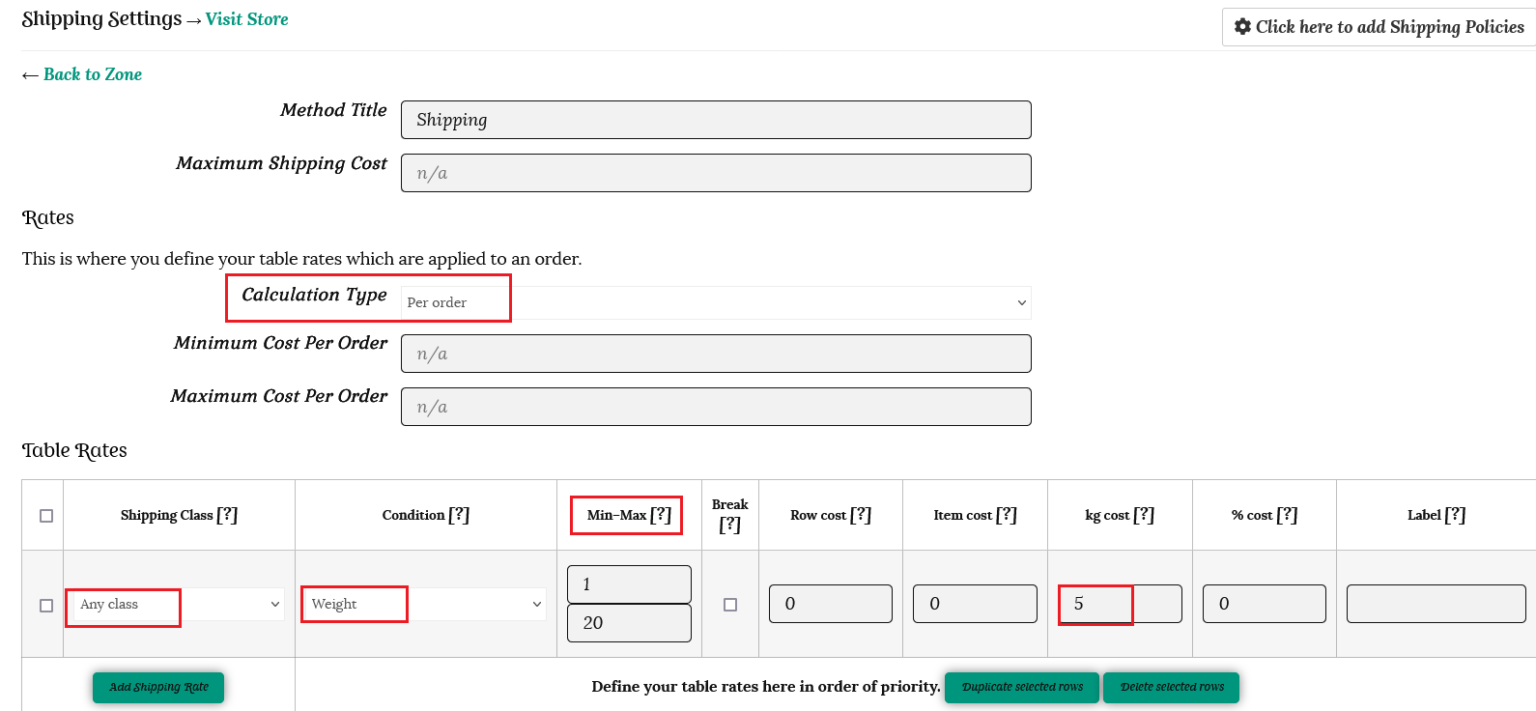Open the Calculation Type dropdown
The image size is (1536, 711).
[715, 302]
